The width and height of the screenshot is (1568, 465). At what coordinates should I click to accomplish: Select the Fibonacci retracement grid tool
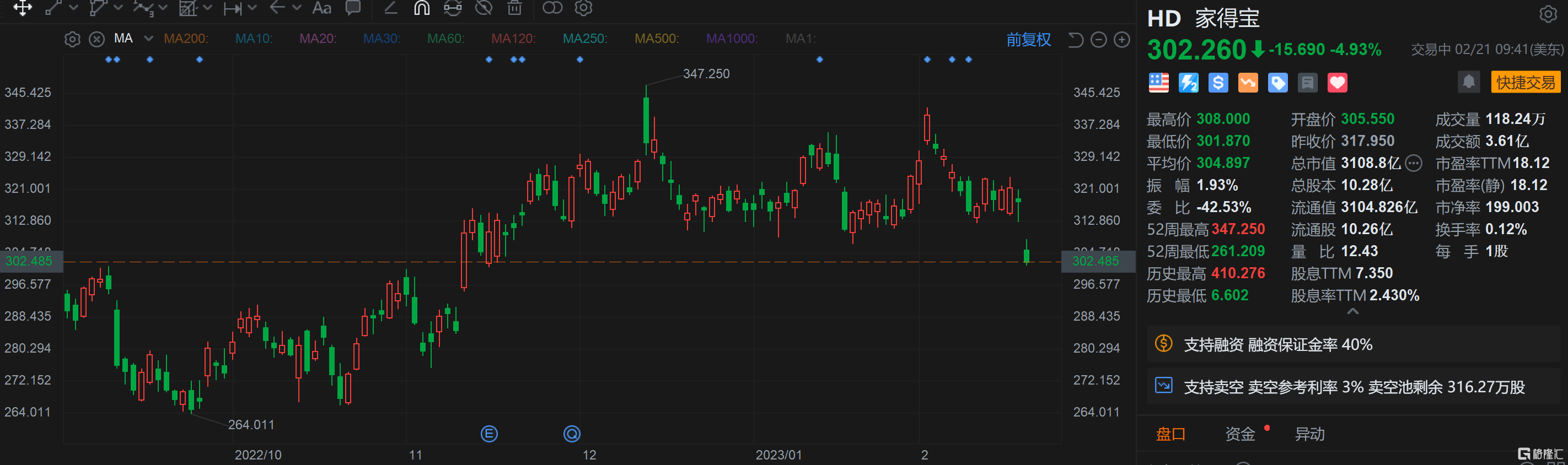click(x=187, y=8)
